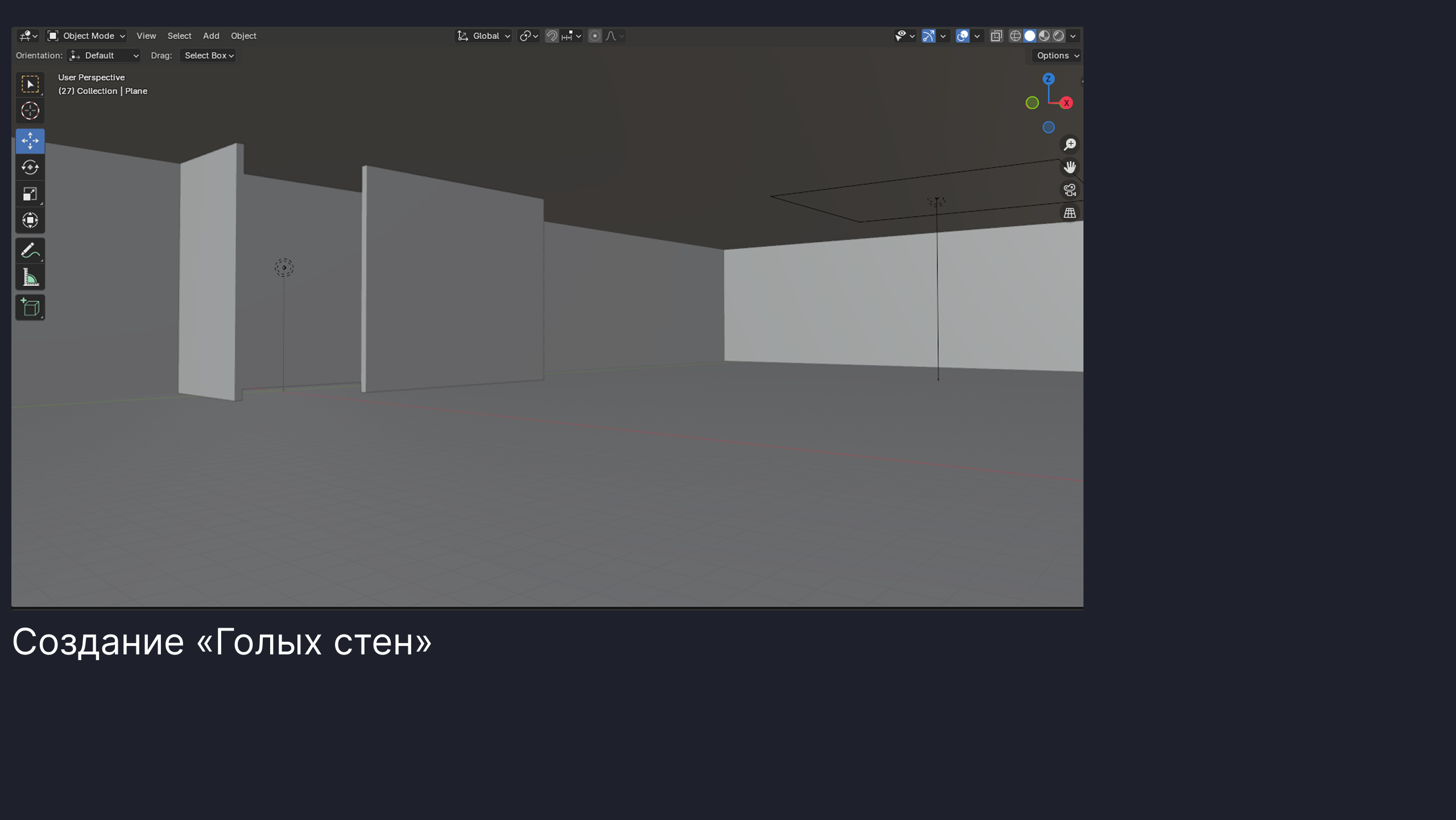
Task: Toggle camera view button
Action: 1070,190
